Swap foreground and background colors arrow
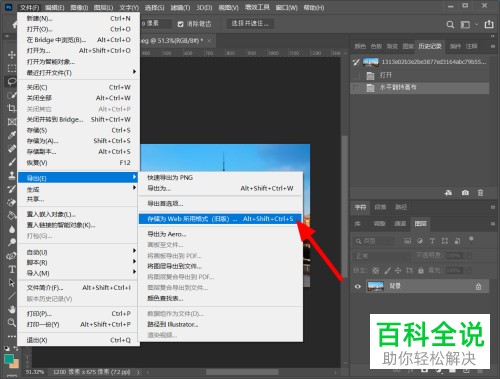 (16, 348)
